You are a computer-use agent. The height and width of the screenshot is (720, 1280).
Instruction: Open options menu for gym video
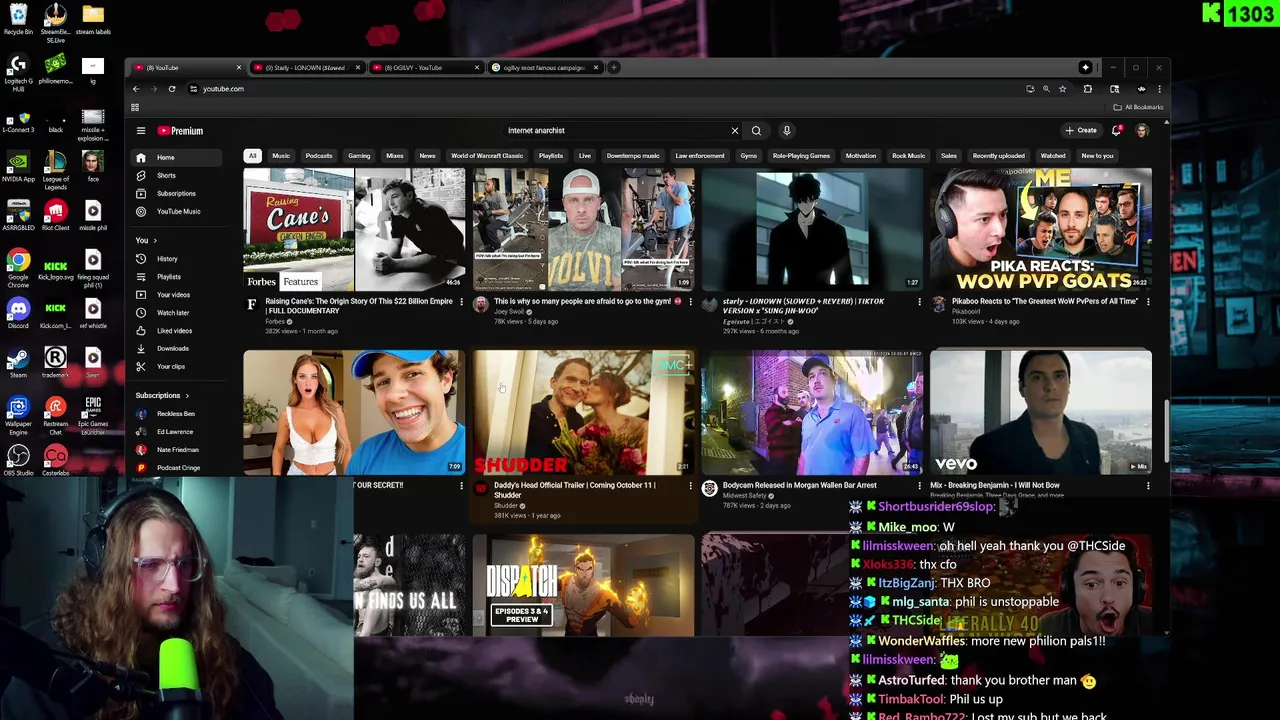pos(690,302)
